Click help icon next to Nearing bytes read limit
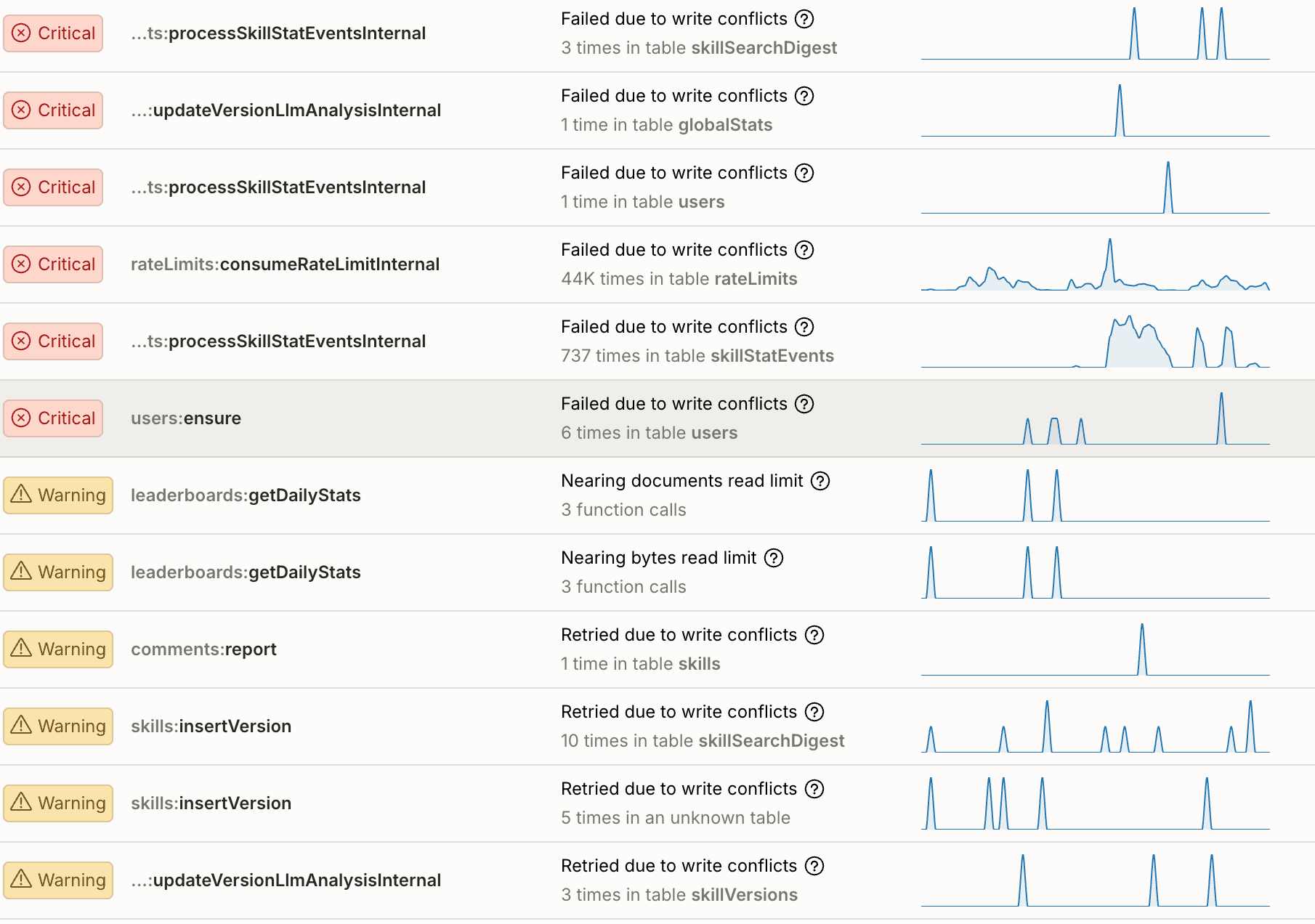1315x924 pixels. click(774, 558)
